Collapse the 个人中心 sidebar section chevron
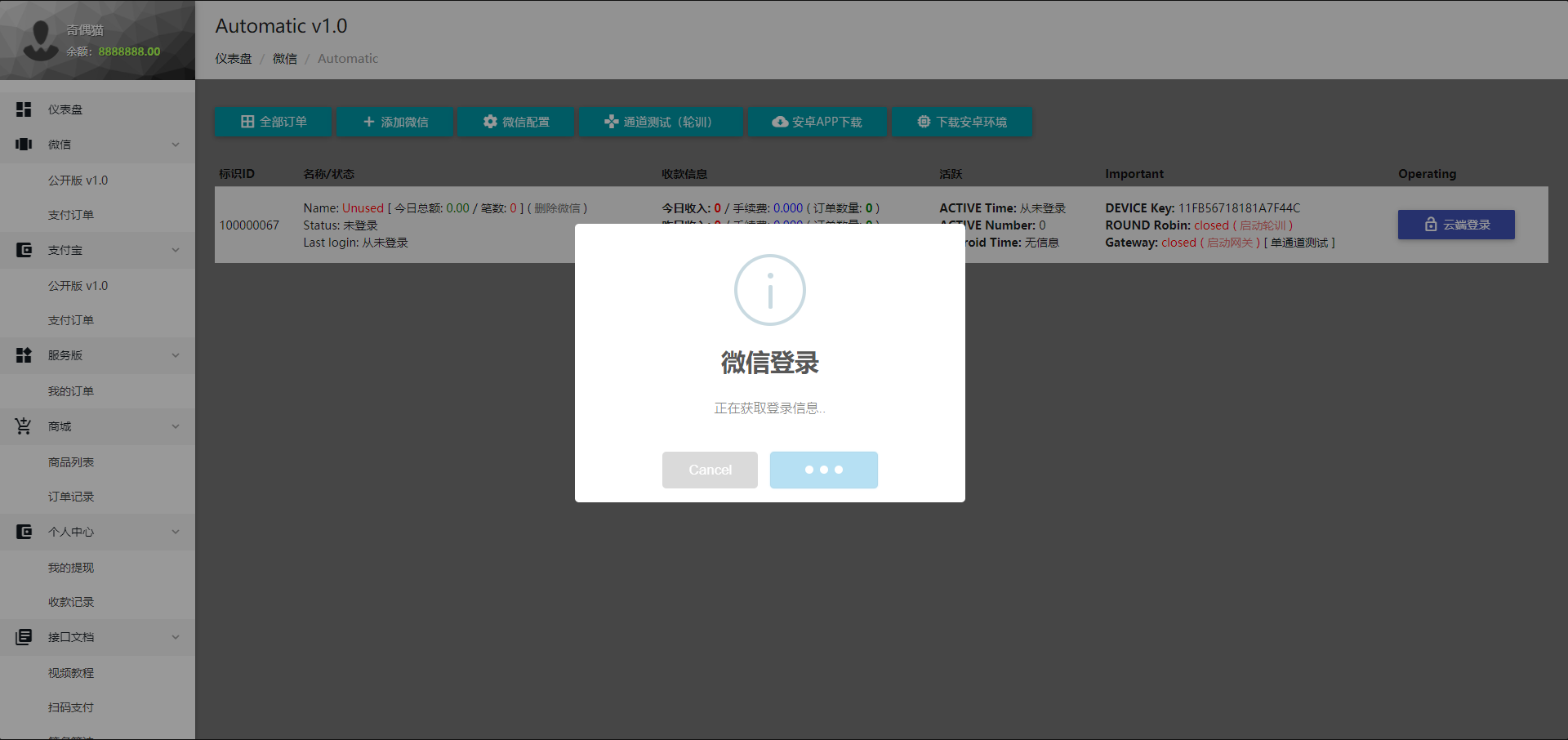 (x=176, y=532)
